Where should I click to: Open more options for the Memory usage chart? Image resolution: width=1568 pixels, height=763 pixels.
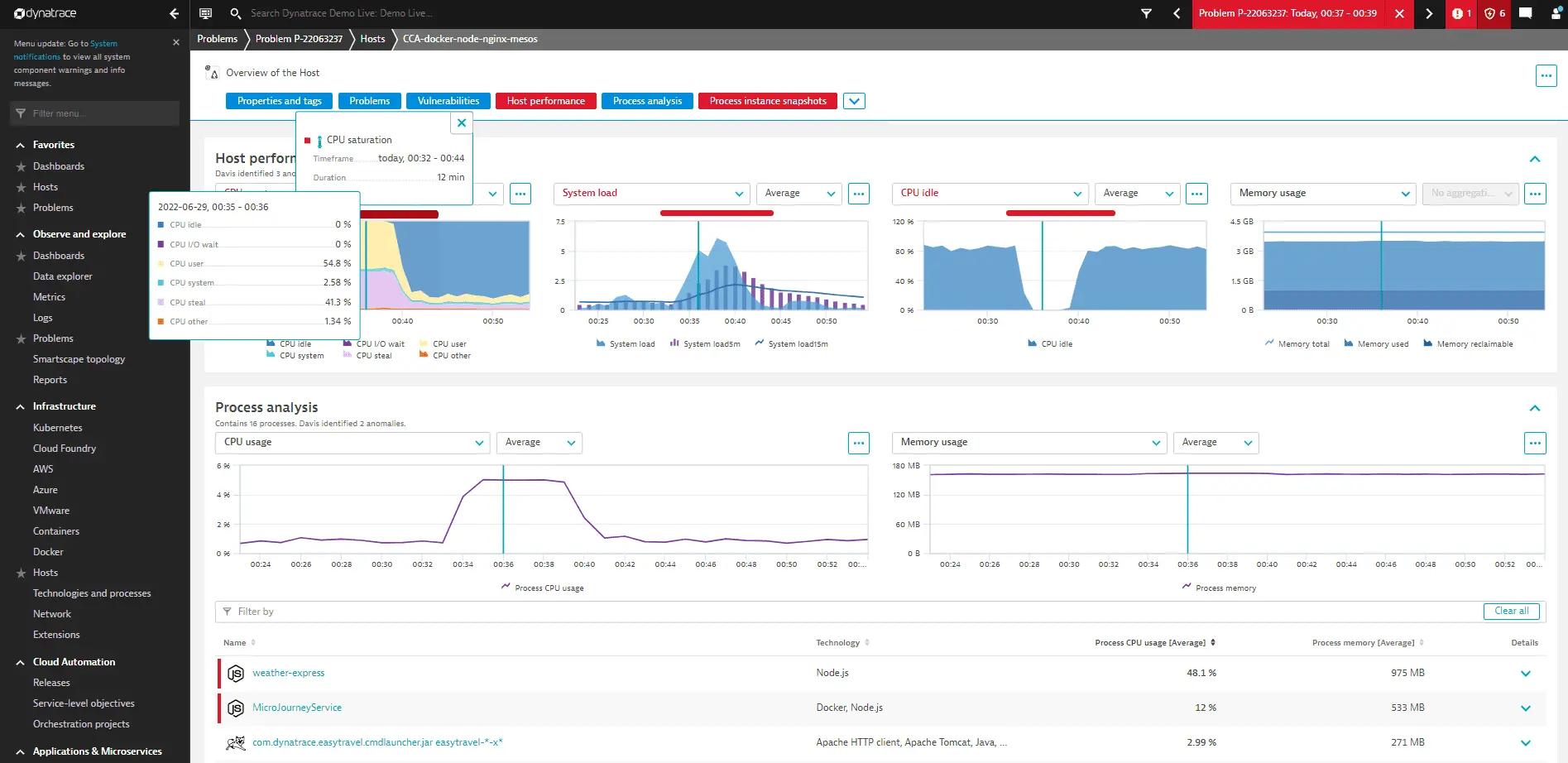1535,194
